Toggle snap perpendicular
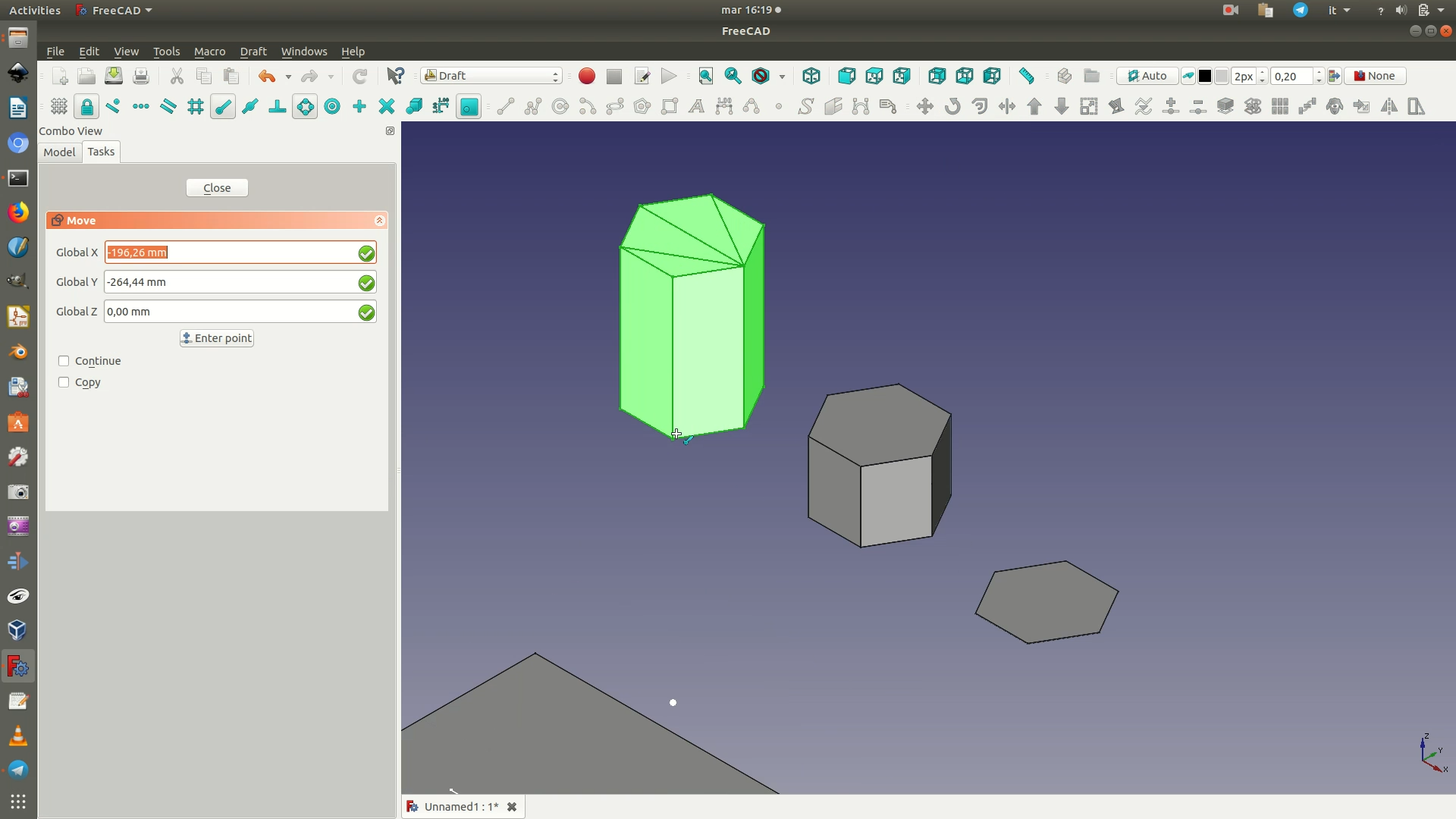The height and width of the screenshot is (819, 1456). pyautogui.click(x=278, y=107)
